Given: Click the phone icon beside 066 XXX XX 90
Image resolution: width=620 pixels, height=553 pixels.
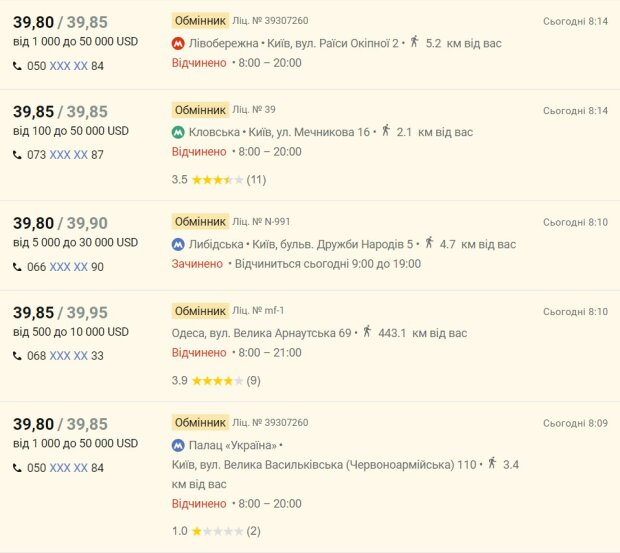Looking at the screenshot, I should pos(17,267).
